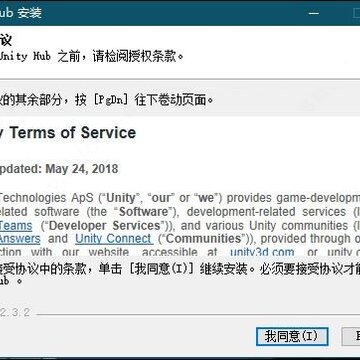Open the Teams hyperlink in license text
The height and width of the screenshot is (360, 360).
[16, 226]
